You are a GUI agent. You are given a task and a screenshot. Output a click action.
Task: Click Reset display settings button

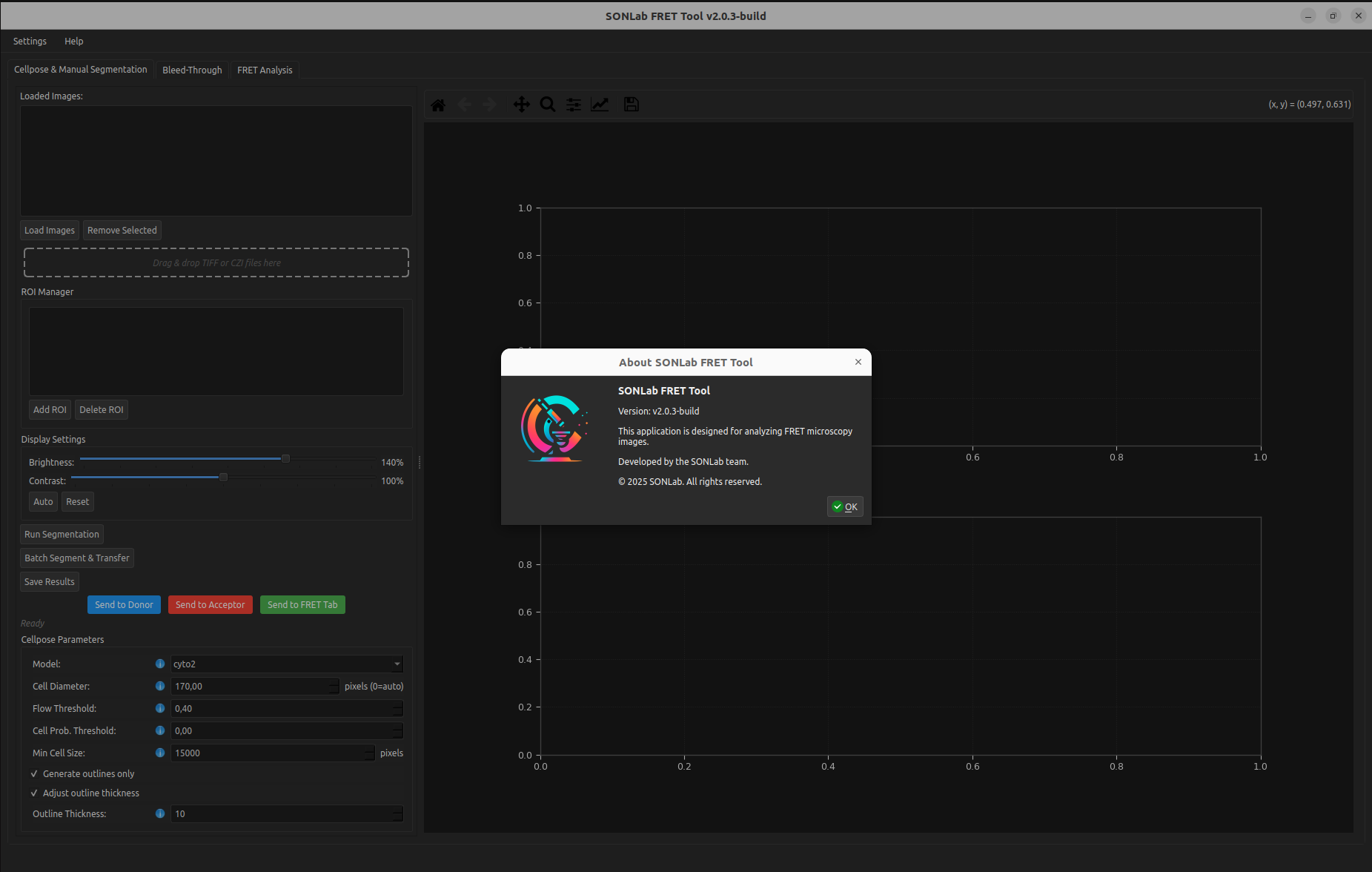point(77,501)
